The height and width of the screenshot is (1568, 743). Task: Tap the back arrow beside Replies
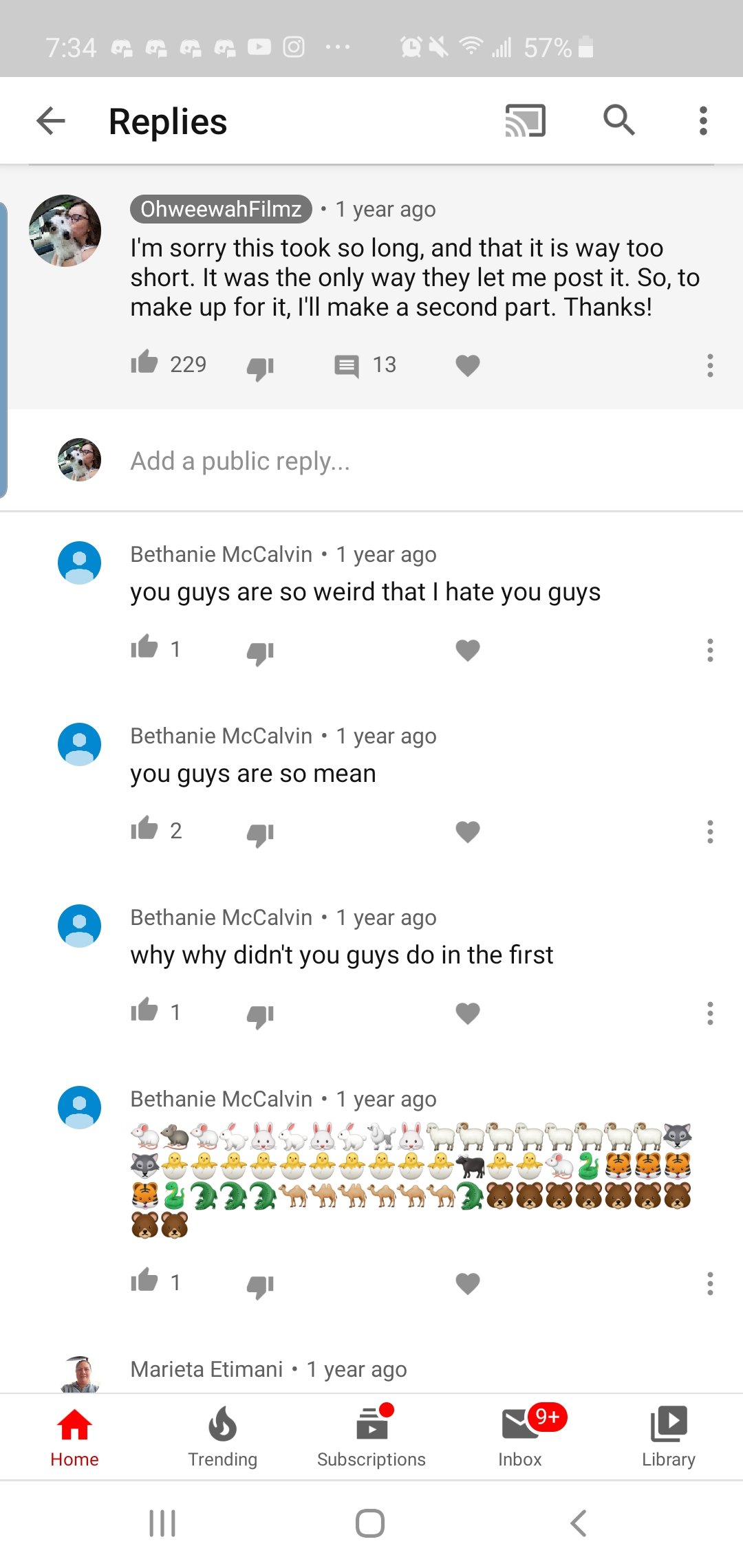[x=51, y=121]
